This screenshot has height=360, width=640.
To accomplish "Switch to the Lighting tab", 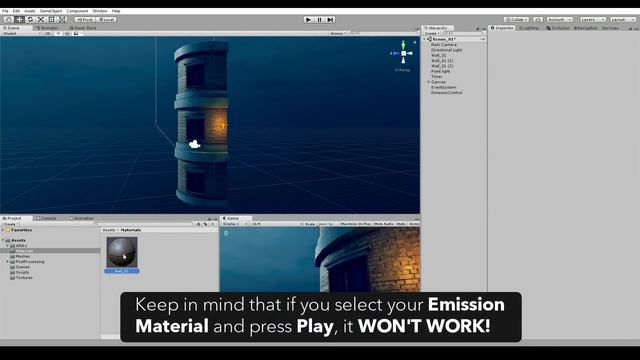I will pos(529,28).
